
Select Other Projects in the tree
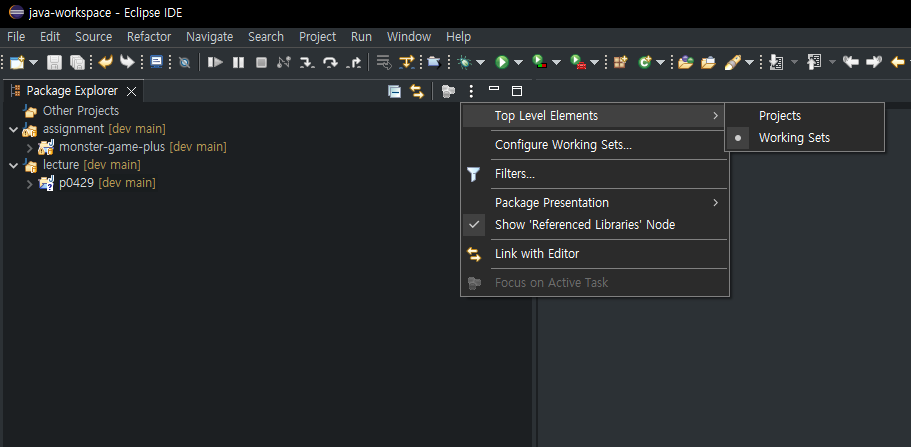tap(81, 110)
